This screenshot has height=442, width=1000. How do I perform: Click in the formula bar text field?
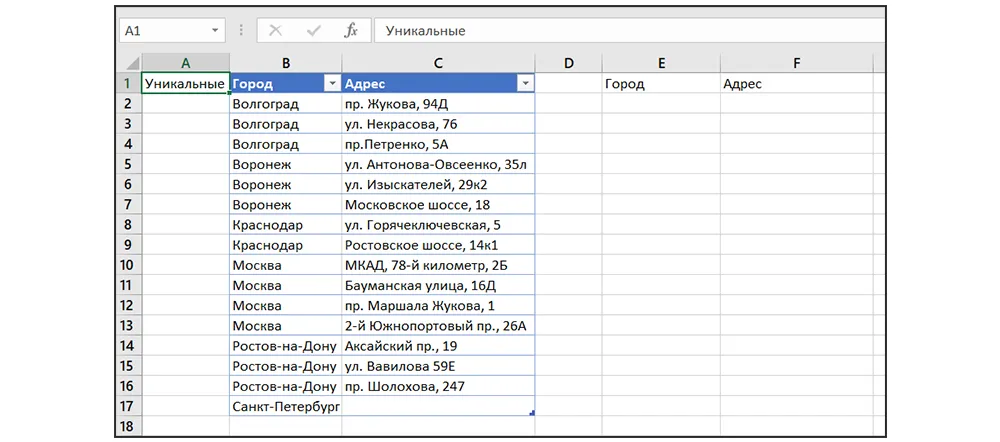620,31
